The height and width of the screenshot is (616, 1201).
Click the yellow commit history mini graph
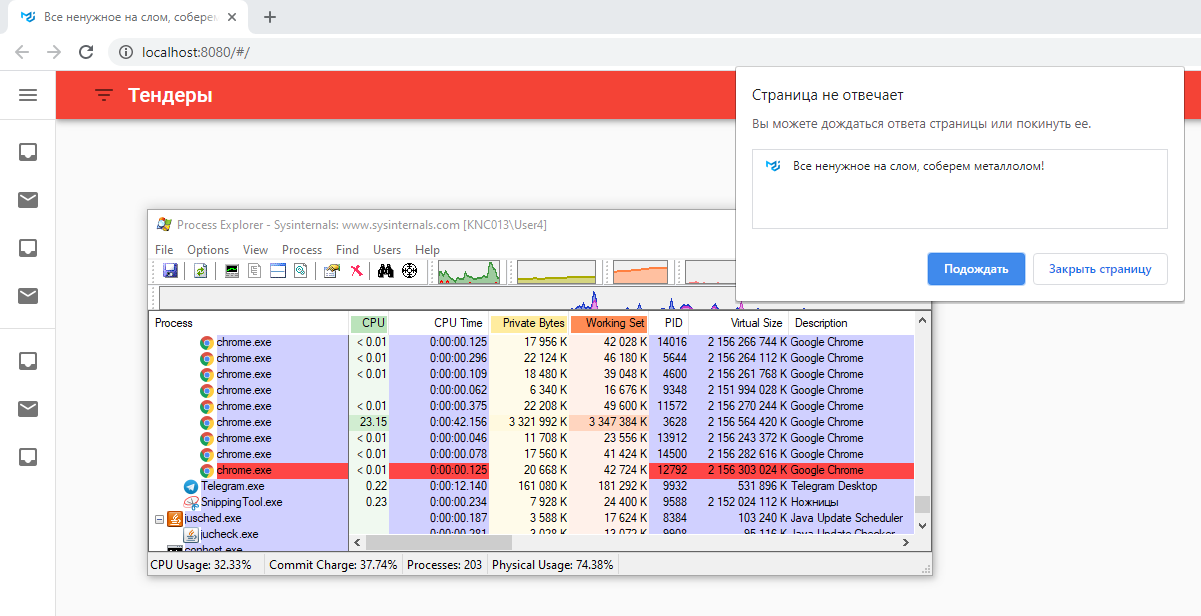click(556, 271)
